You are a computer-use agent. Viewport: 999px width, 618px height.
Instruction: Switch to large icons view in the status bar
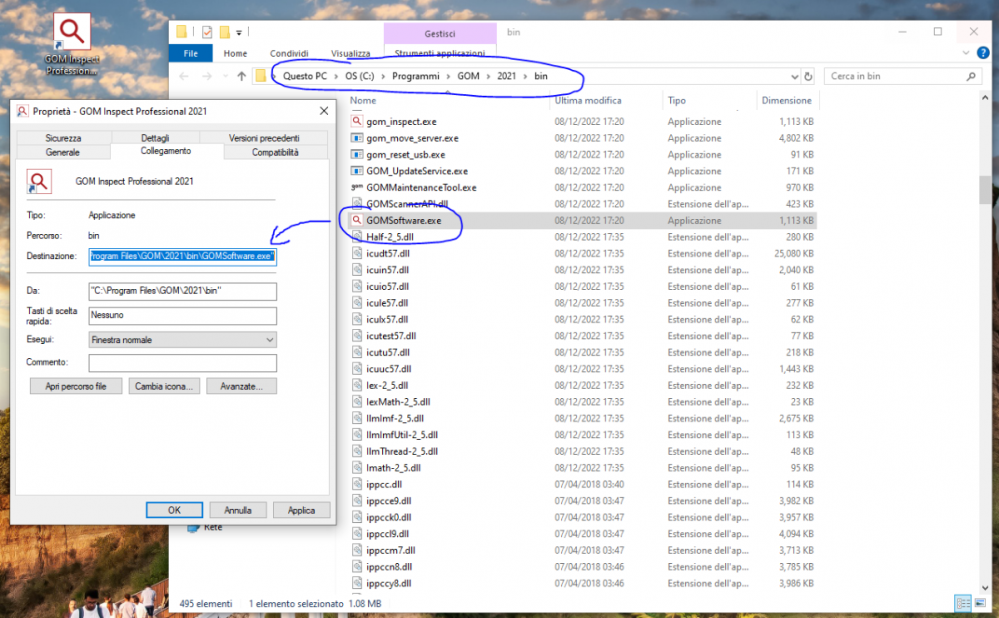[x=978, y=603]
